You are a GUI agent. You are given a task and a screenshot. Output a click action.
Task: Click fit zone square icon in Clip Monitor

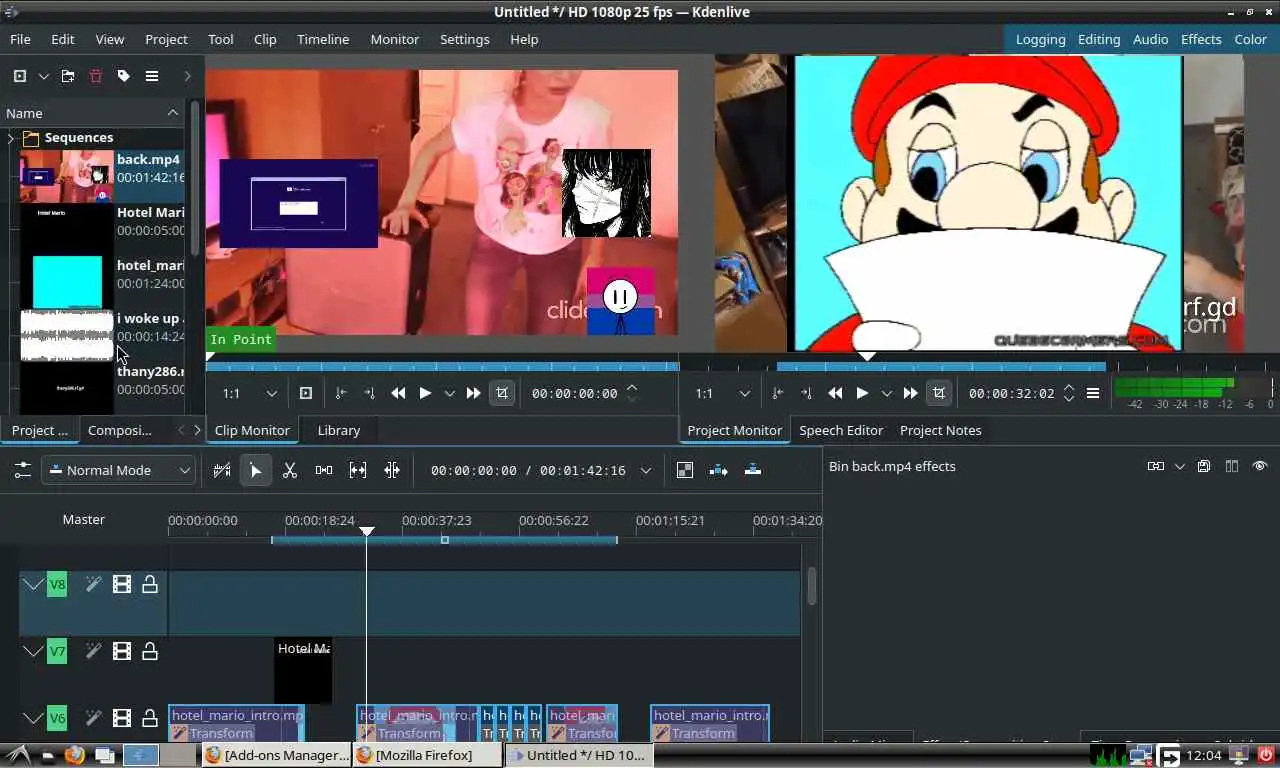306,393
